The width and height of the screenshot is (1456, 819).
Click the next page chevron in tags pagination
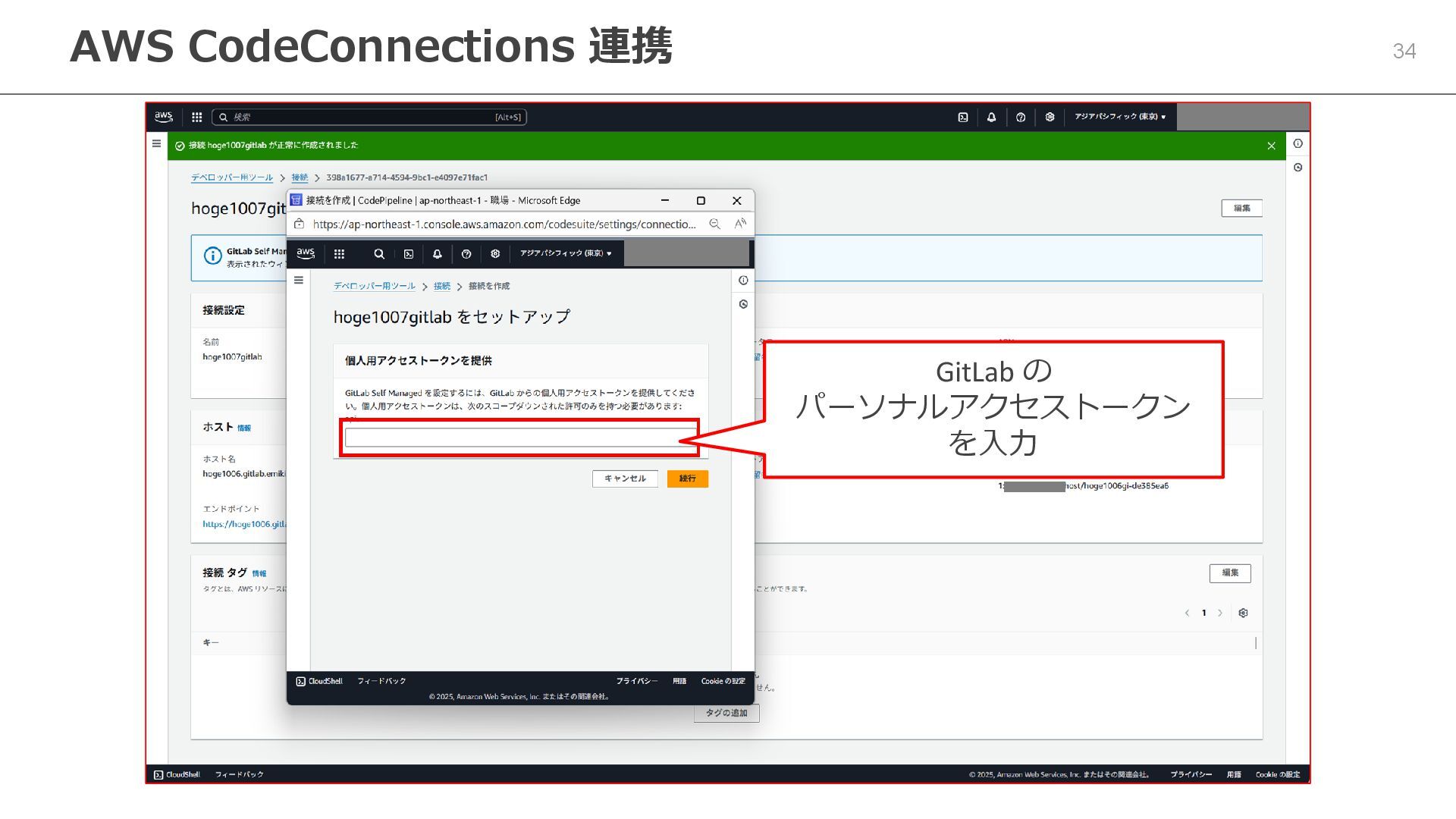[1220, 613]
